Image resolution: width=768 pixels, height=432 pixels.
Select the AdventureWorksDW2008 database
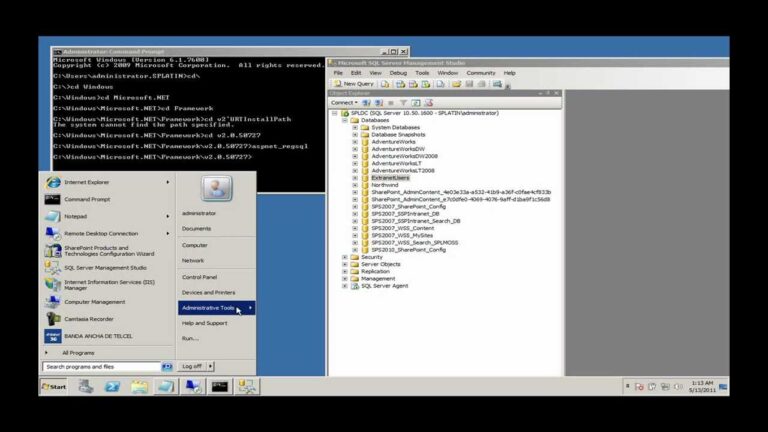click(405, 156)
